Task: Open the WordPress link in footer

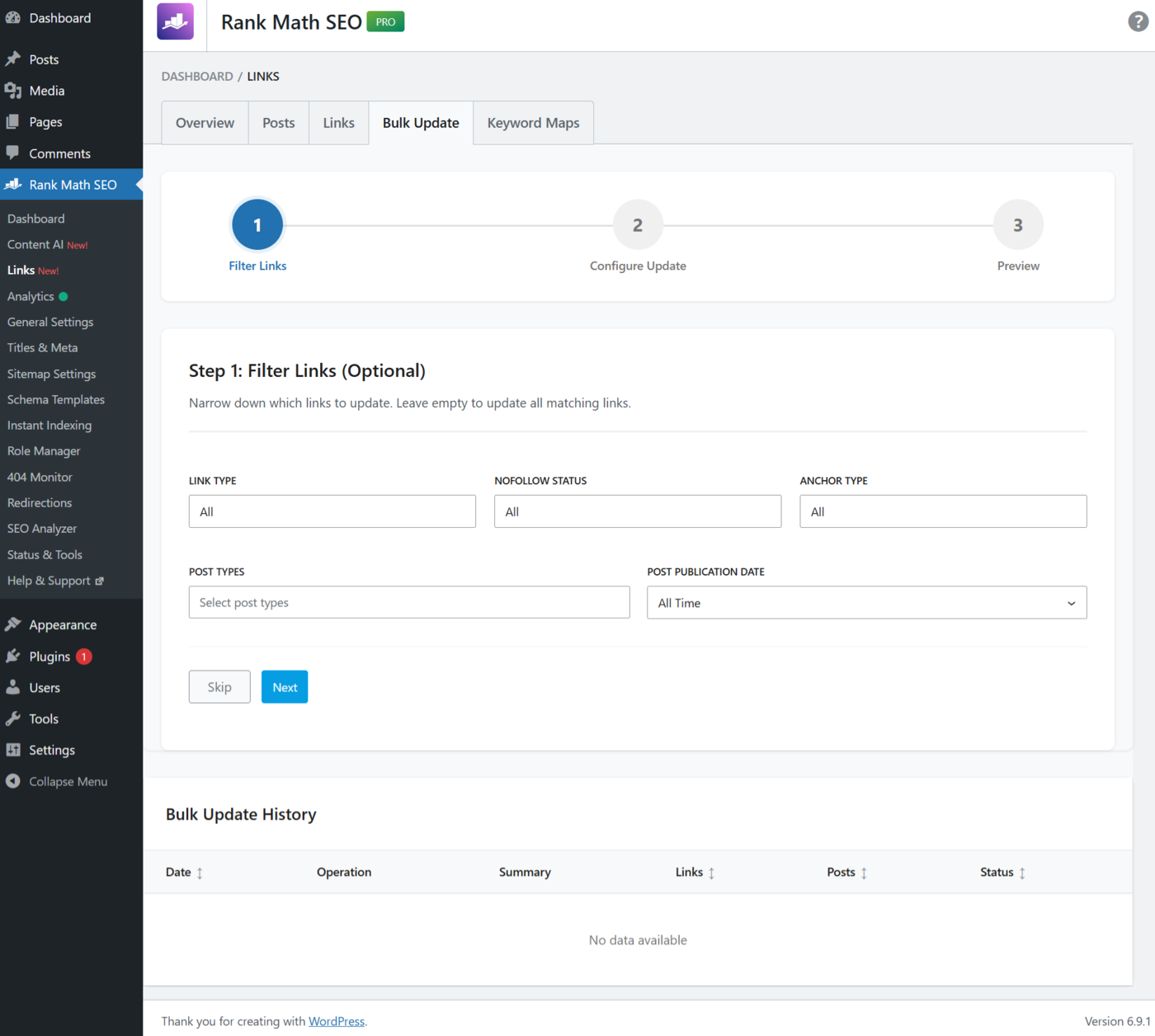Action: (337, 1021)
